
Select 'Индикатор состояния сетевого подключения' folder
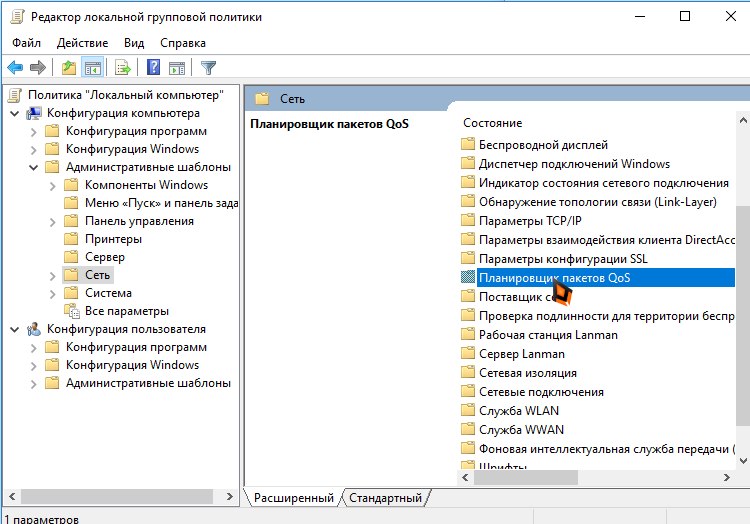tap(604, 183)
